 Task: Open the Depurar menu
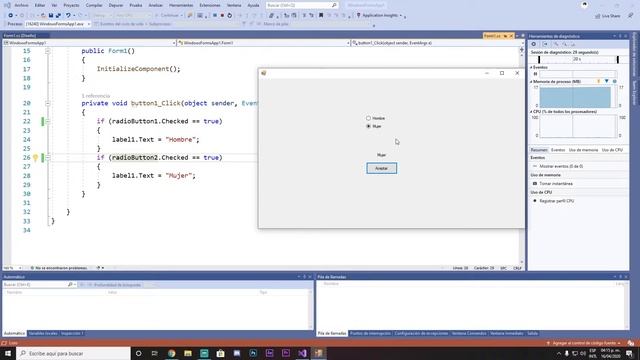pos(116,5)
